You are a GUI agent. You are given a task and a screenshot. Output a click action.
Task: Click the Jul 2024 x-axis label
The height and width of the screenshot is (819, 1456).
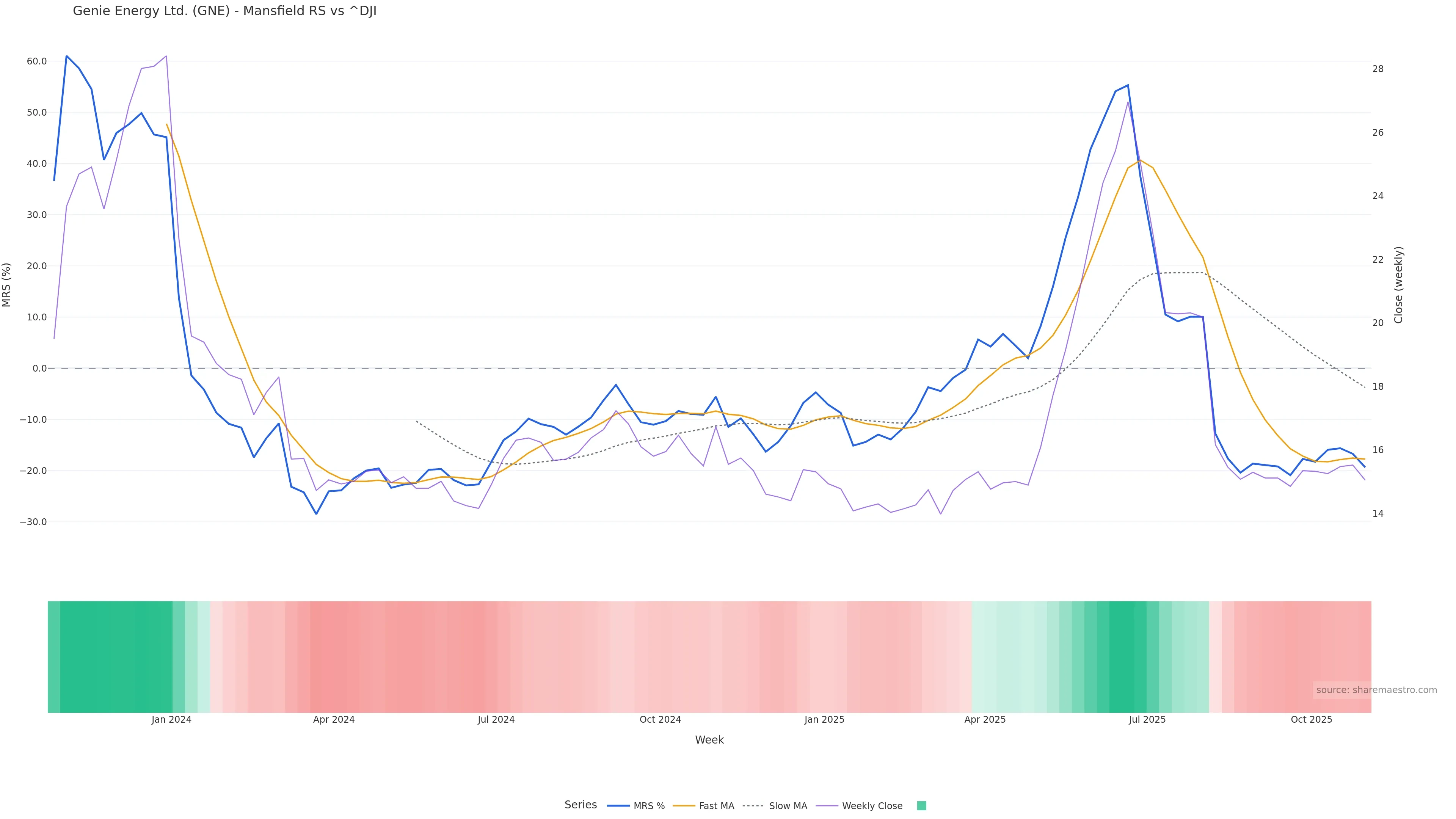tap(496, 720)
